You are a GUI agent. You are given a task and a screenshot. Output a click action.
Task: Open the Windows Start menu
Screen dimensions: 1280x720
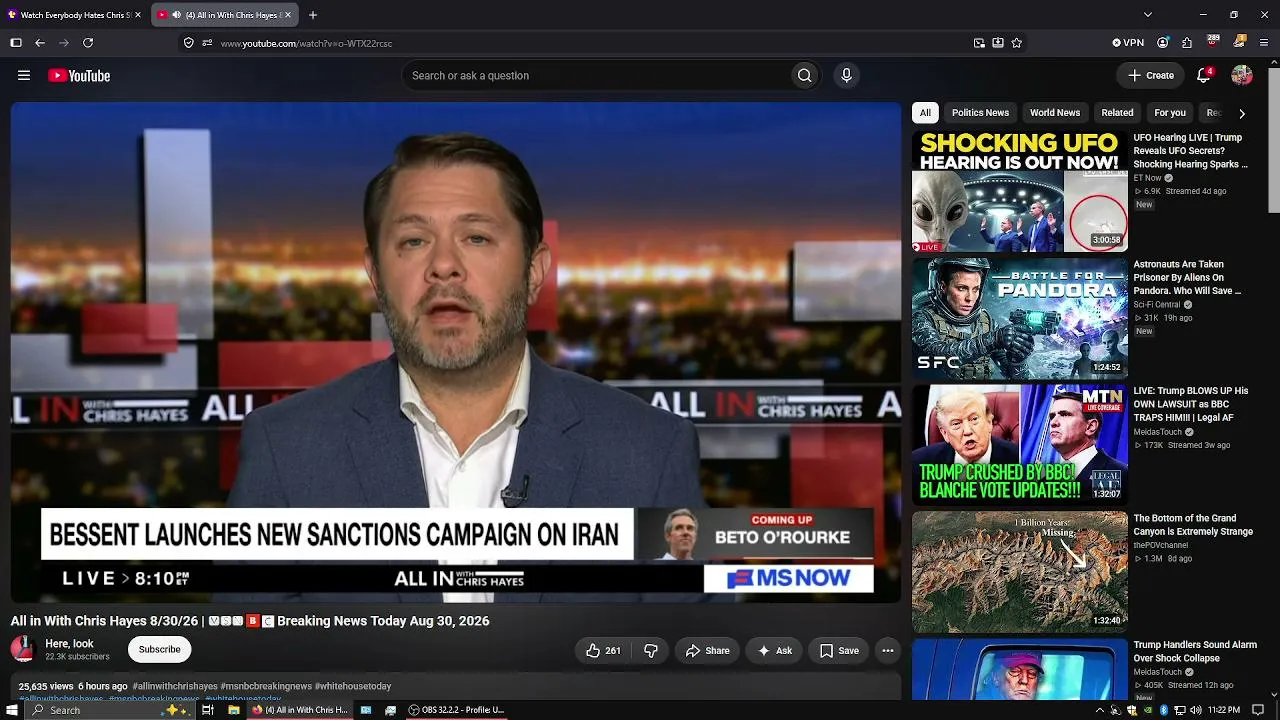coord(12,710)
